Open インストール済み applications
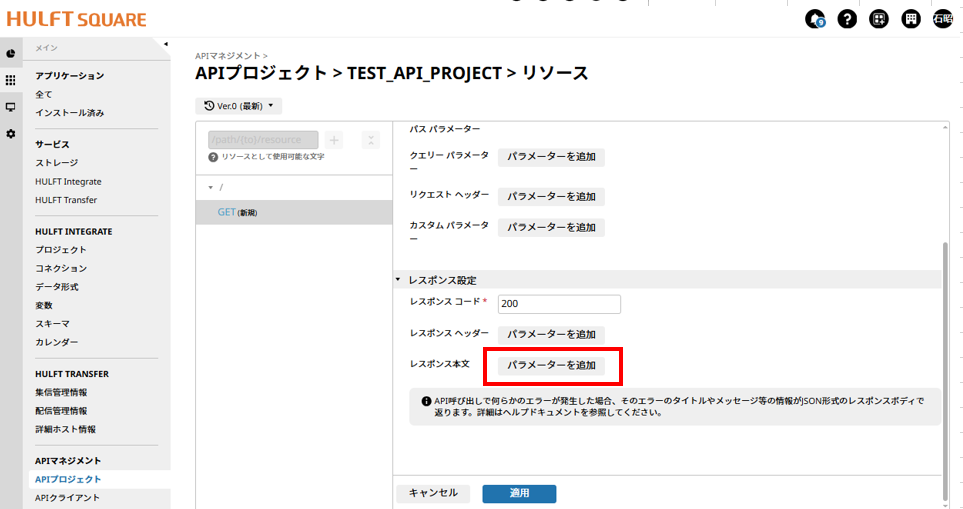 (x=69, y=113)
